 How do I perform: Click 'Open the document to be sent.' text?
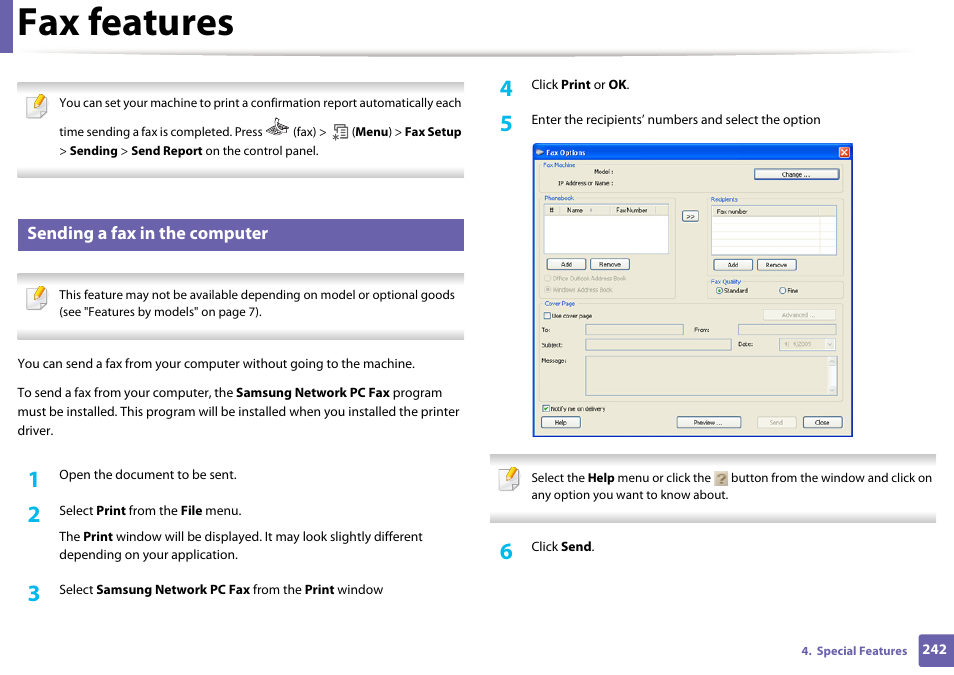148,475
